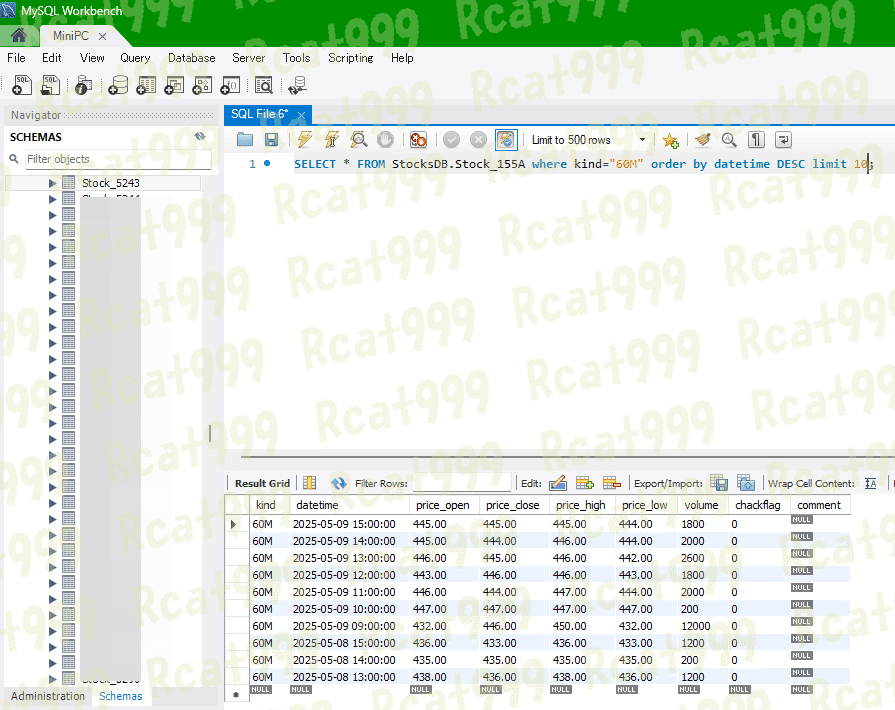Viewport: 895px width, 710px height.
Task: Create a new SQL tab icon
Action: 22,85
